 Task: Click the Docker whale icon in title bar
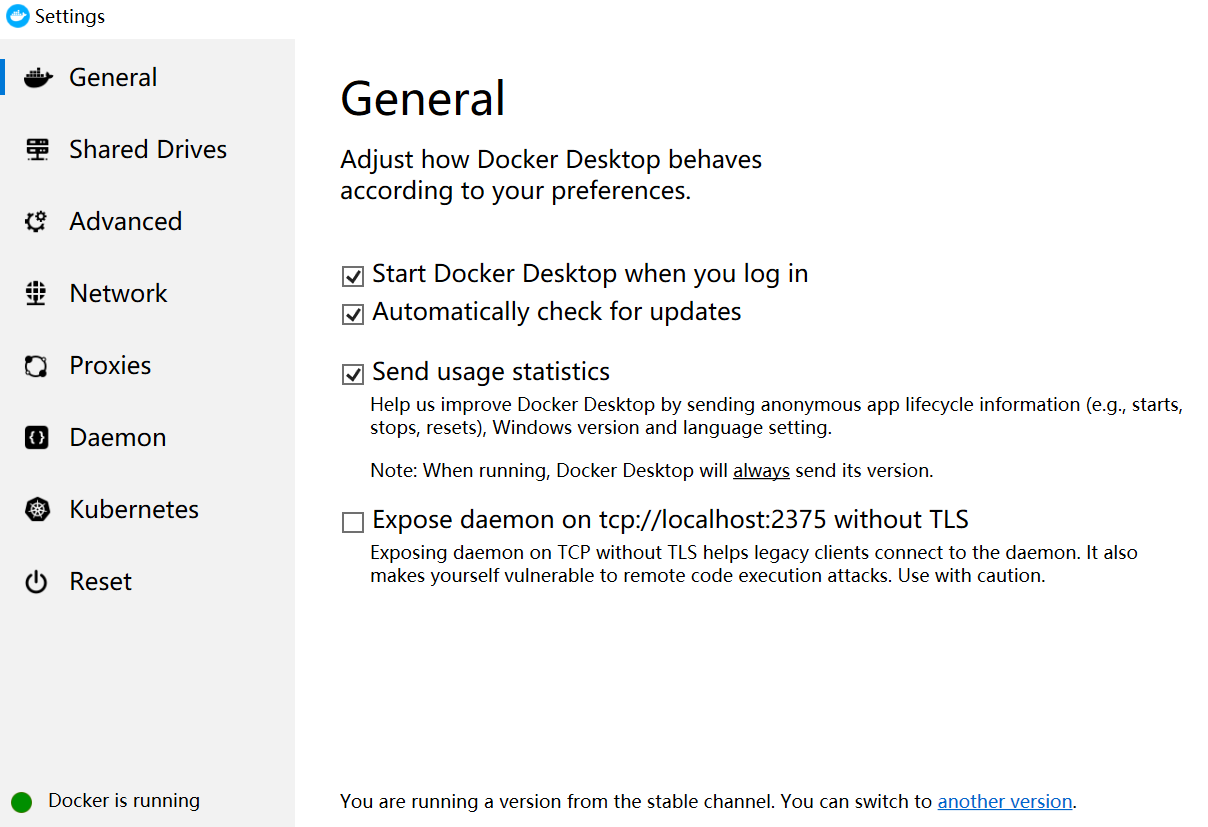click(16, 15)
